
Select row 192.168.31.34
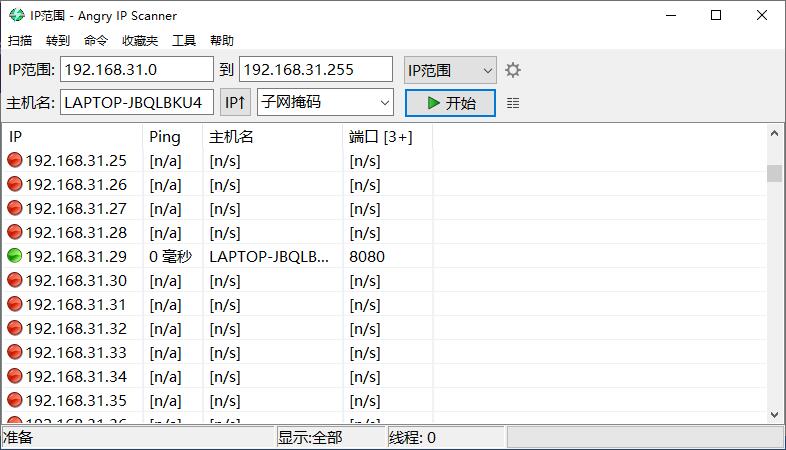pos(384,376)
